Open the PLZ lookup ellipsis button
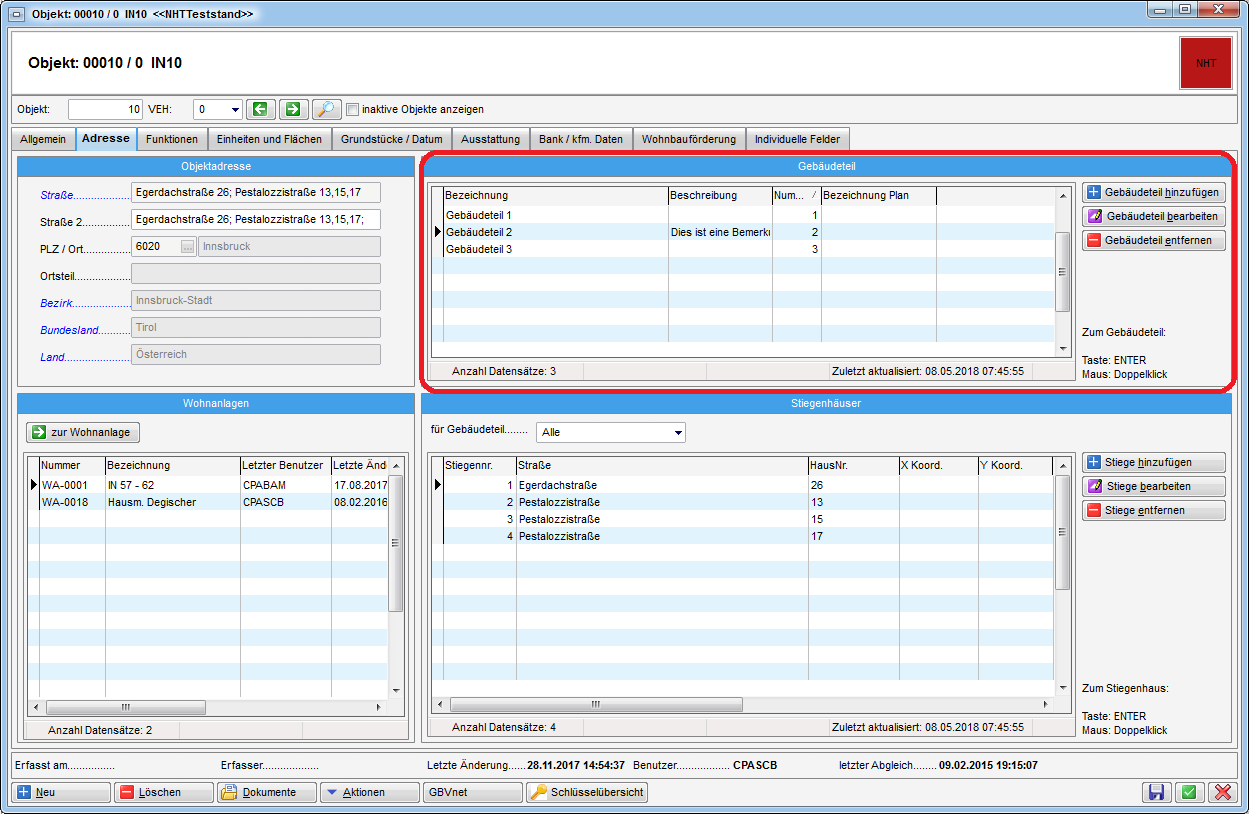This screenshot has height=814, width=1249. click(187, 247)
